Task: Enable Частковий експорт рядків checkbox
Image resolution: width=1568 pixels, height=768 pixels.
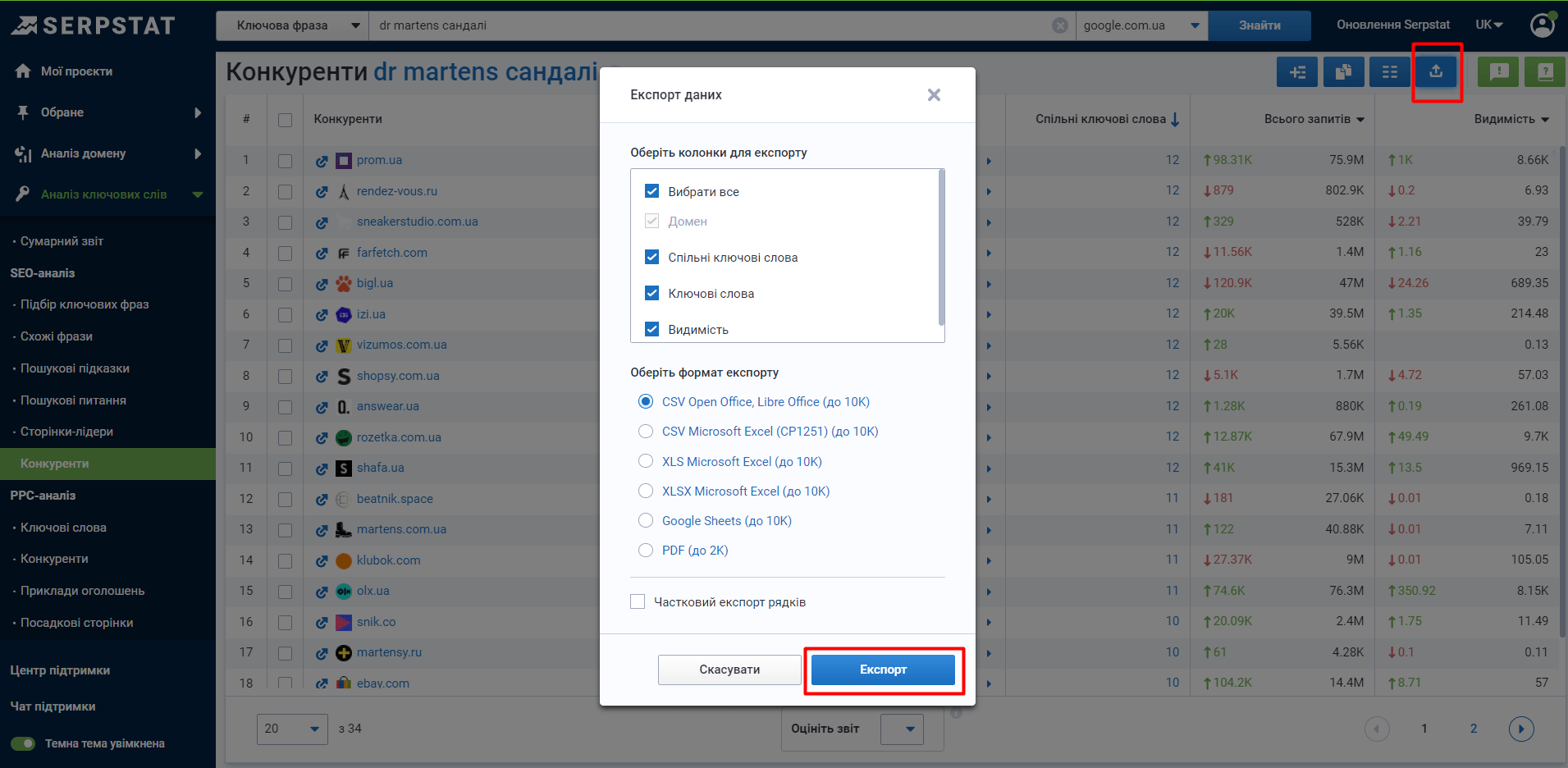Action: click(638, 601)
